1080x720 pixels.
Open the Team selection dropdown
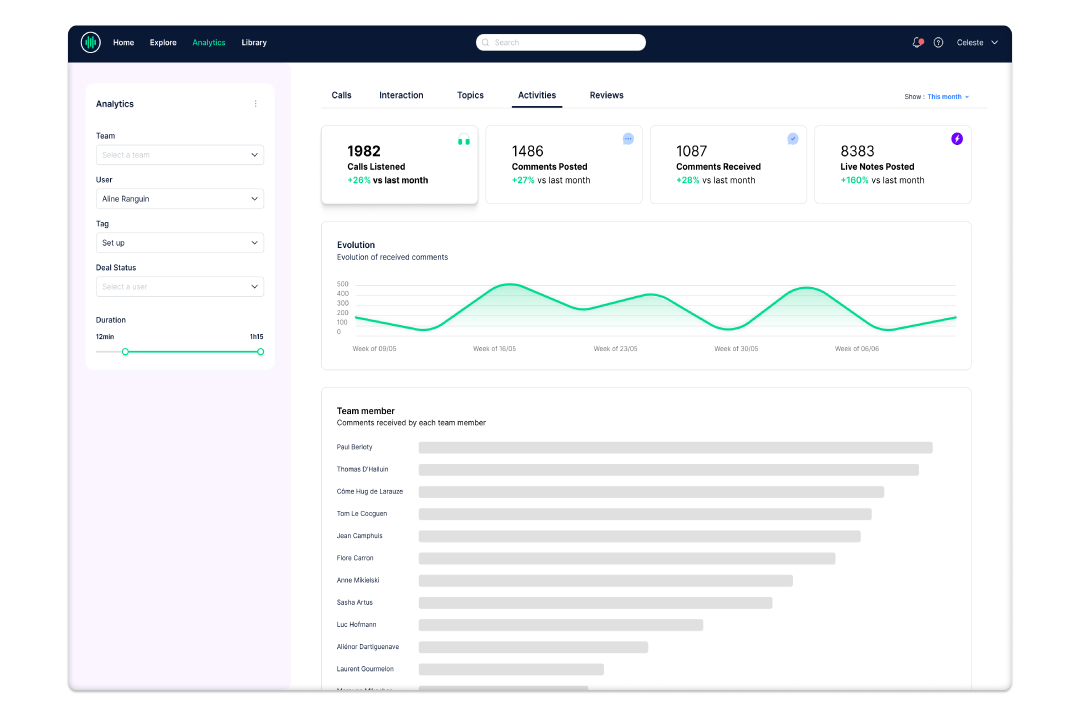coord(179,154)
